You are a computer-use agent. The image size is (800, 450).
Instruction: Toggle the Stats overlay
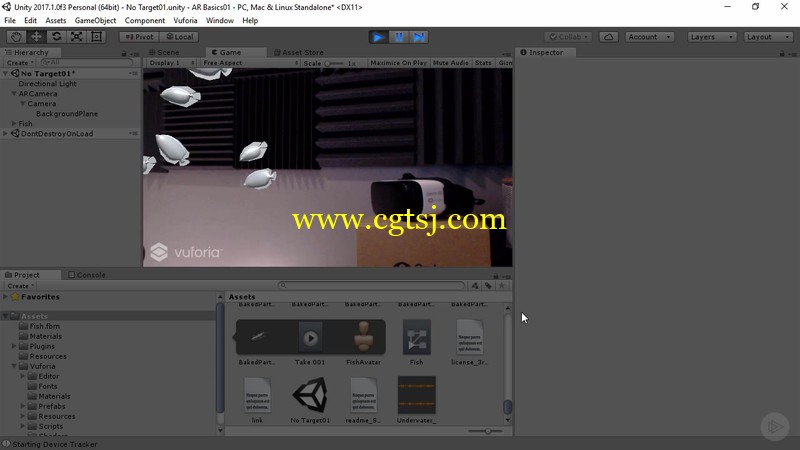point(483,63)
